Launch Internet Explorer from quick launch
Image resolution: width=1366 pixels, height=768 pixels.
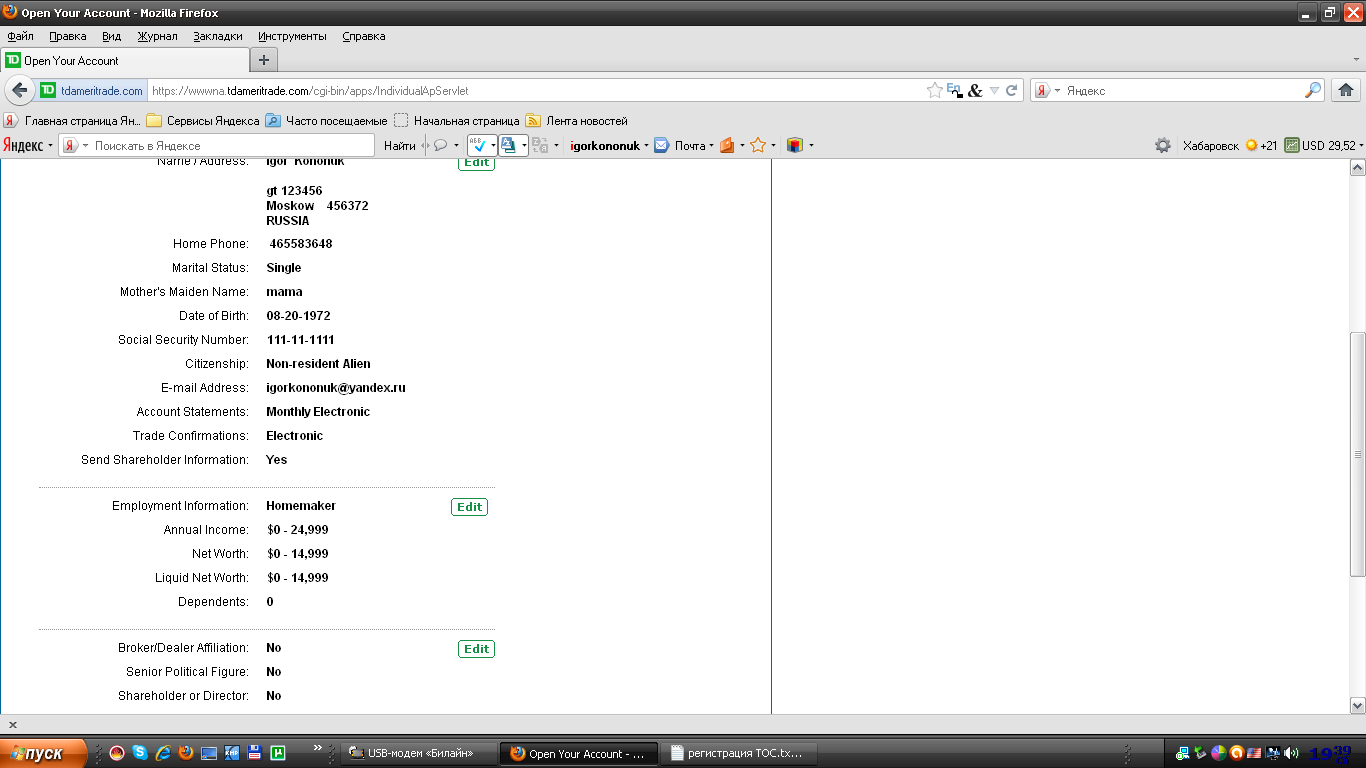point(162,753)
